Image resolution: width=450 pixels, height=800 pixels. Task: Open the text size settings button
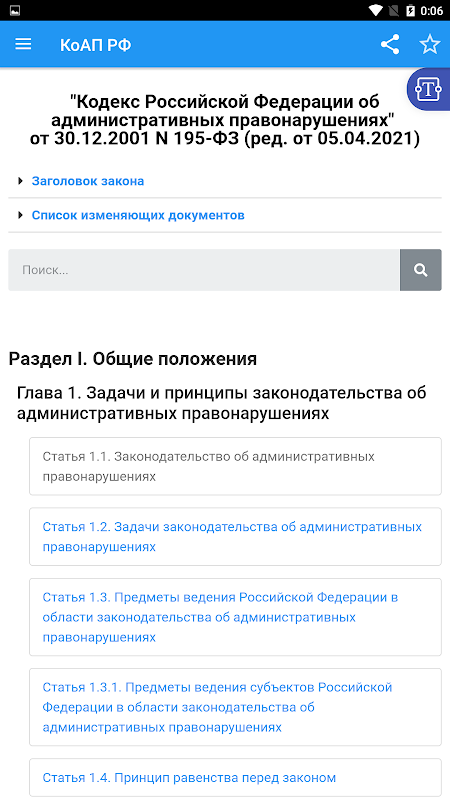[429, 89]
